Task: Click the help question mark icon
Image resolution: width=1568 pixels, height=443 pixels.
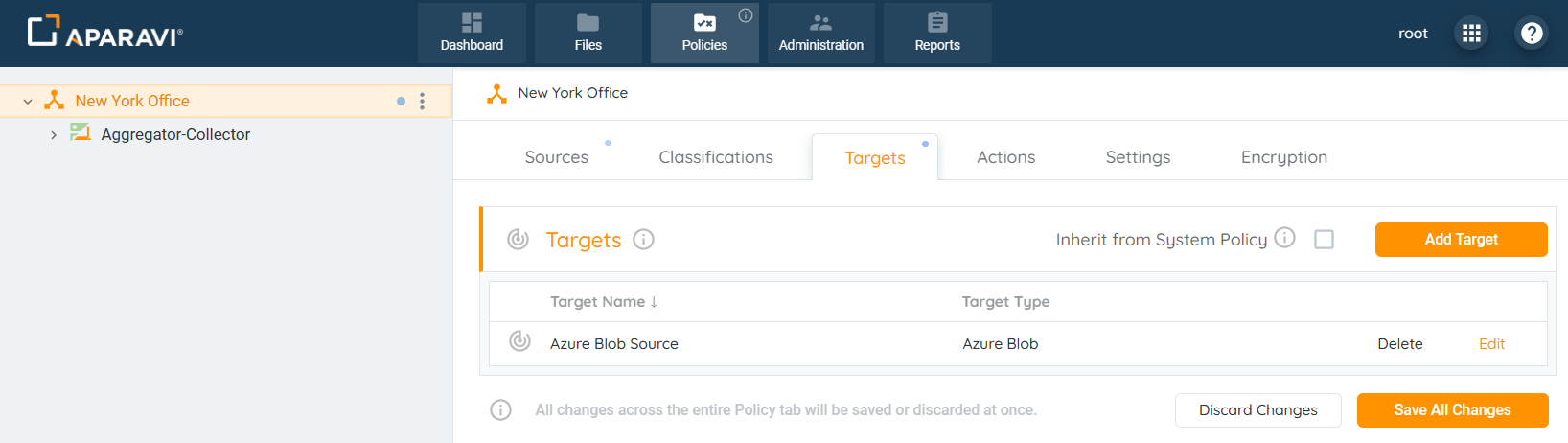Action: click(x=1532, y=34)
